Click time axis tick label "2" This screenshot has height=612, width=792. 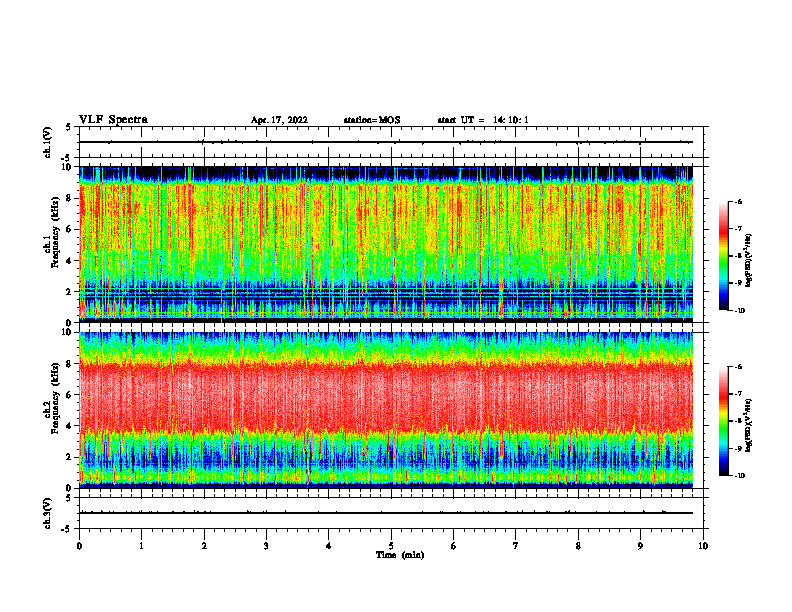point(204,545)
